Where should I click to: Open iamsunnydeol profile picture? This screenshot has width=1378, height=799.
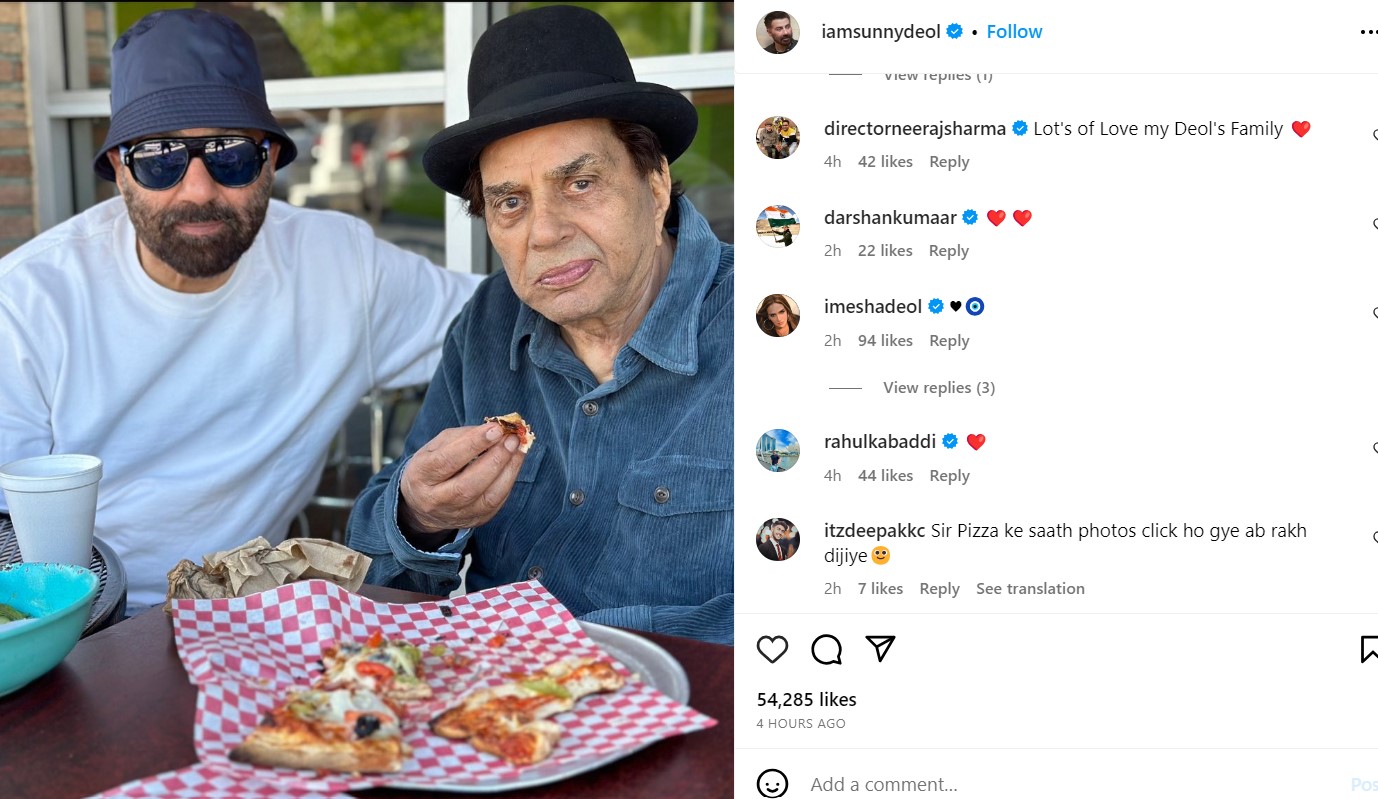778,32
